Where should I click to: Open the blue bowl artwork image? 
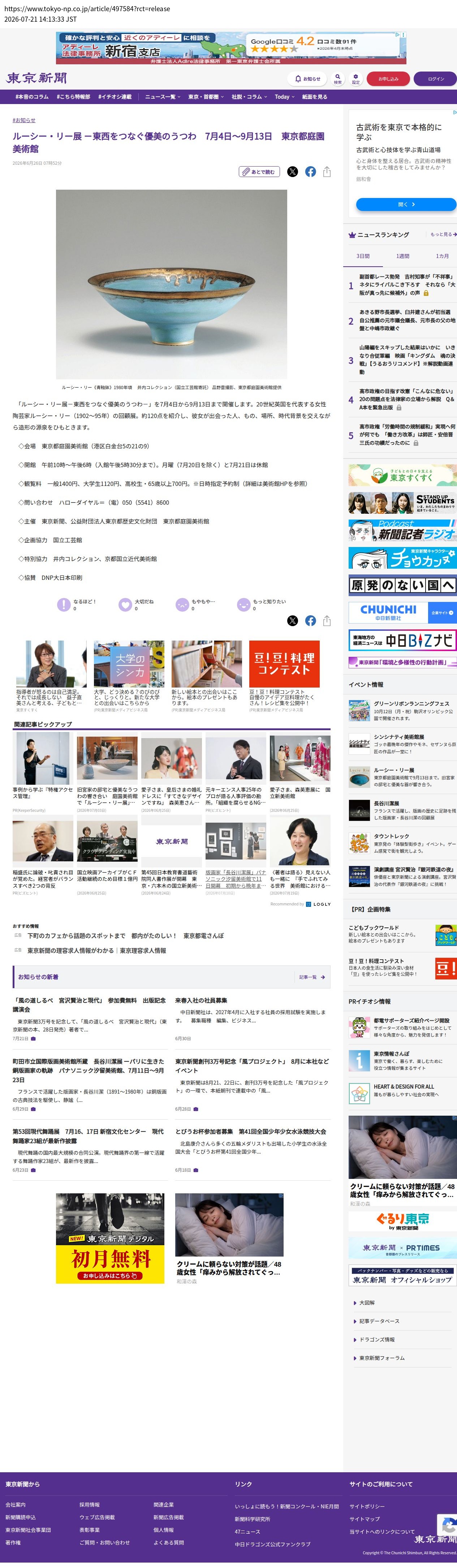172,284
